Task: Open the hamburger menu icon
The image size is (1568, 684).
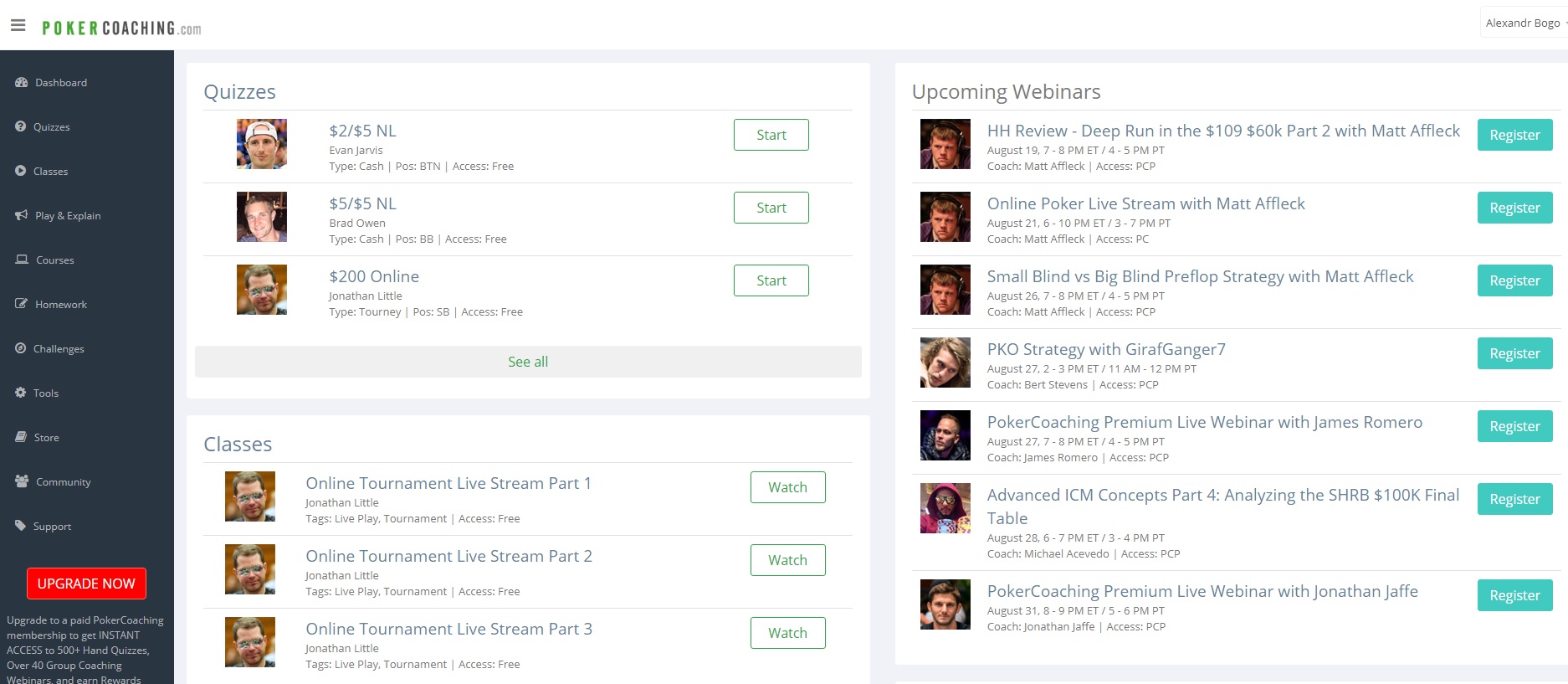Action: (x=18, y=25)
